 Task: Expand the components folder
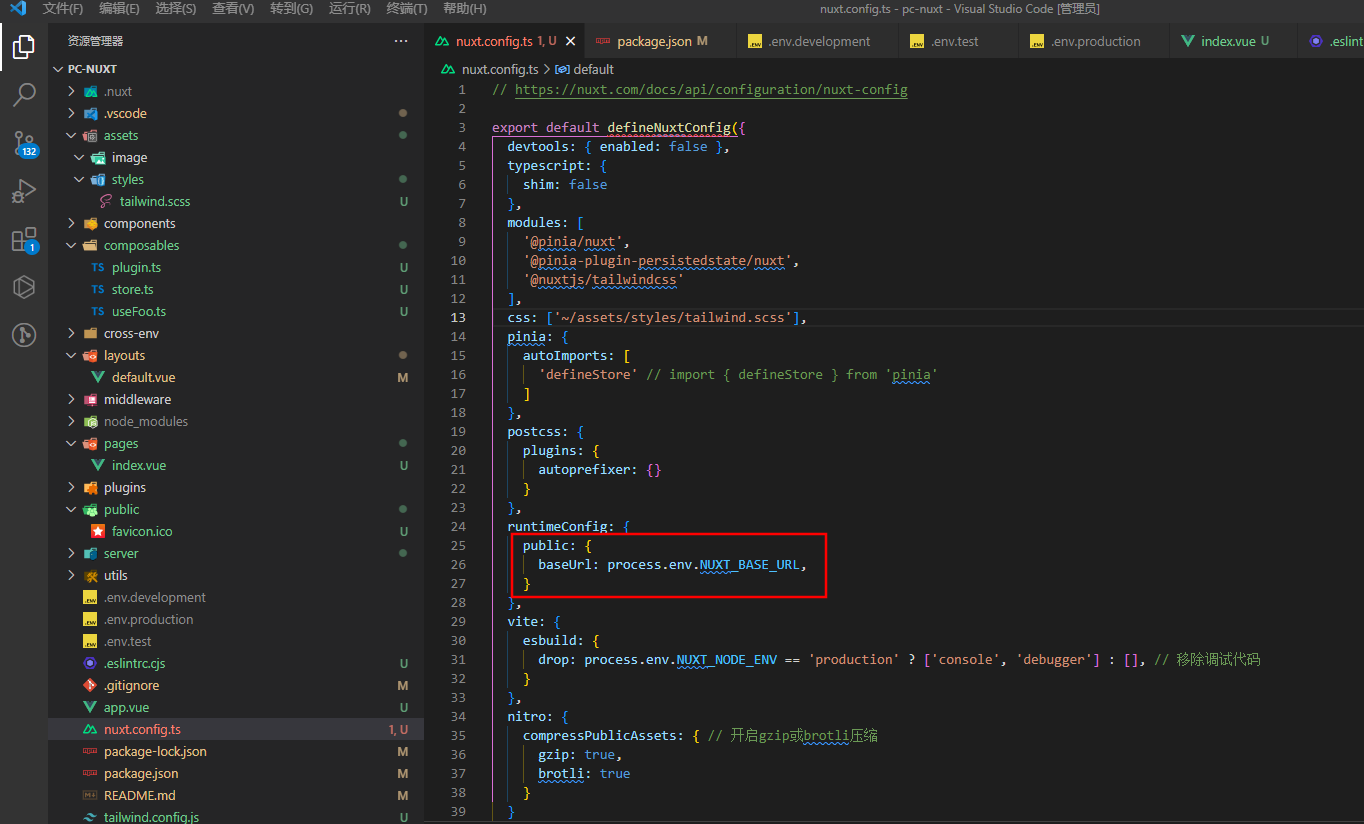coord(139,223)
